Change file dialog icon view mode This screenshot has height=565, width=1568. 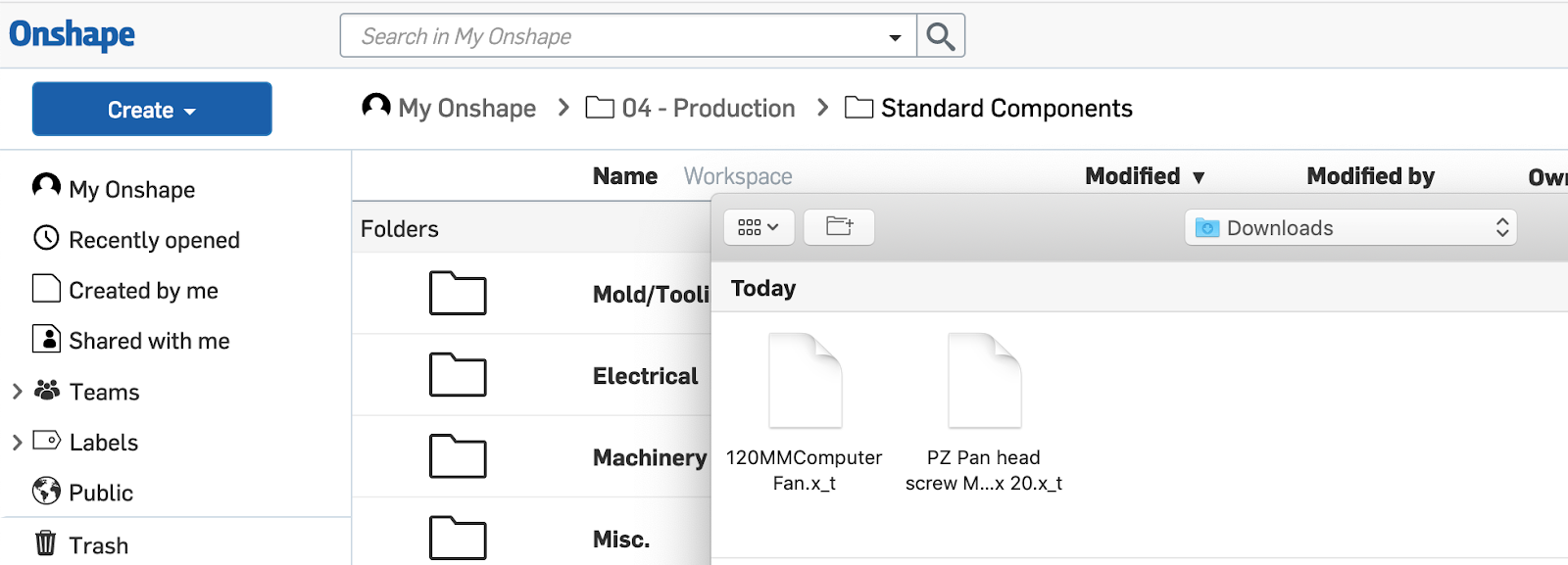pyautogui.click(x=758, y=227)
